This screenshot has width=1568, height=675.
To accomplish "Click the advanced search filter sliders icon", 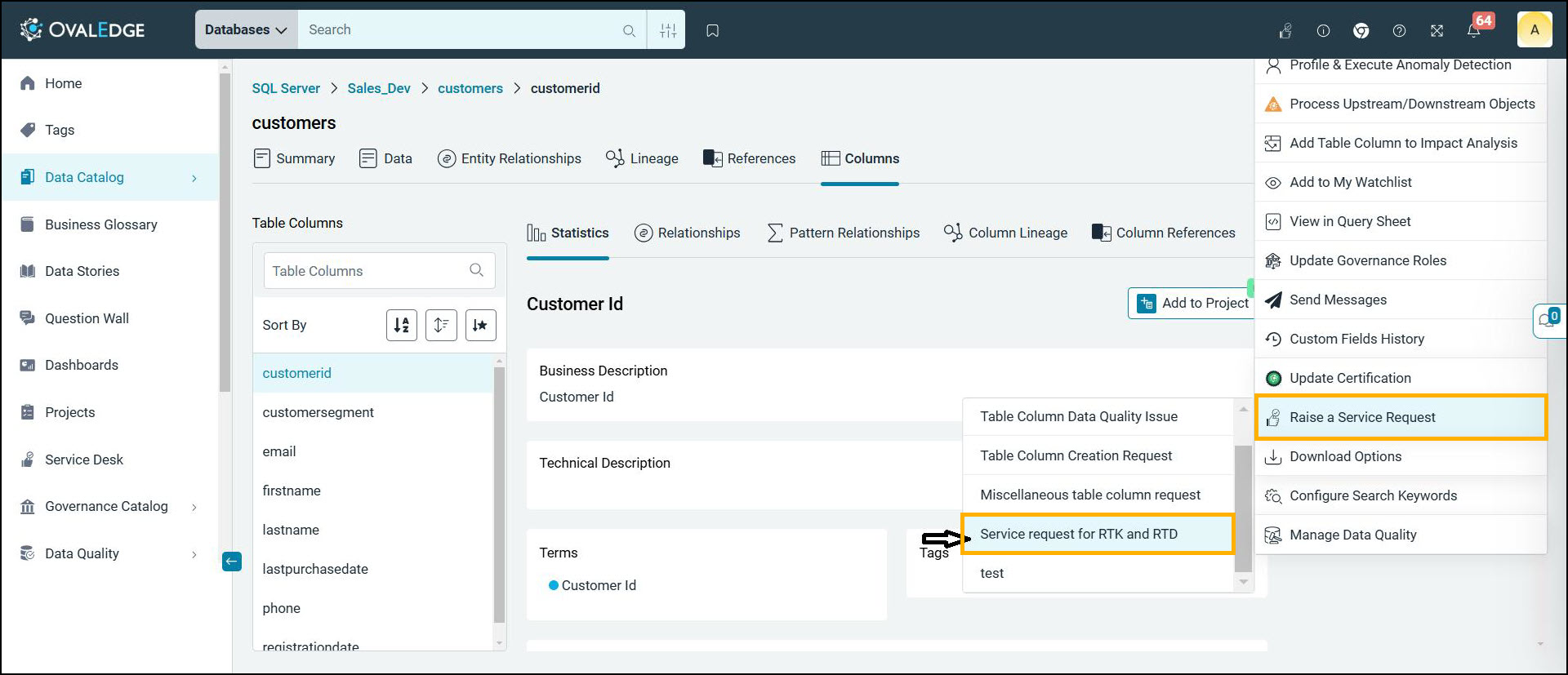I will coord(667,30).
